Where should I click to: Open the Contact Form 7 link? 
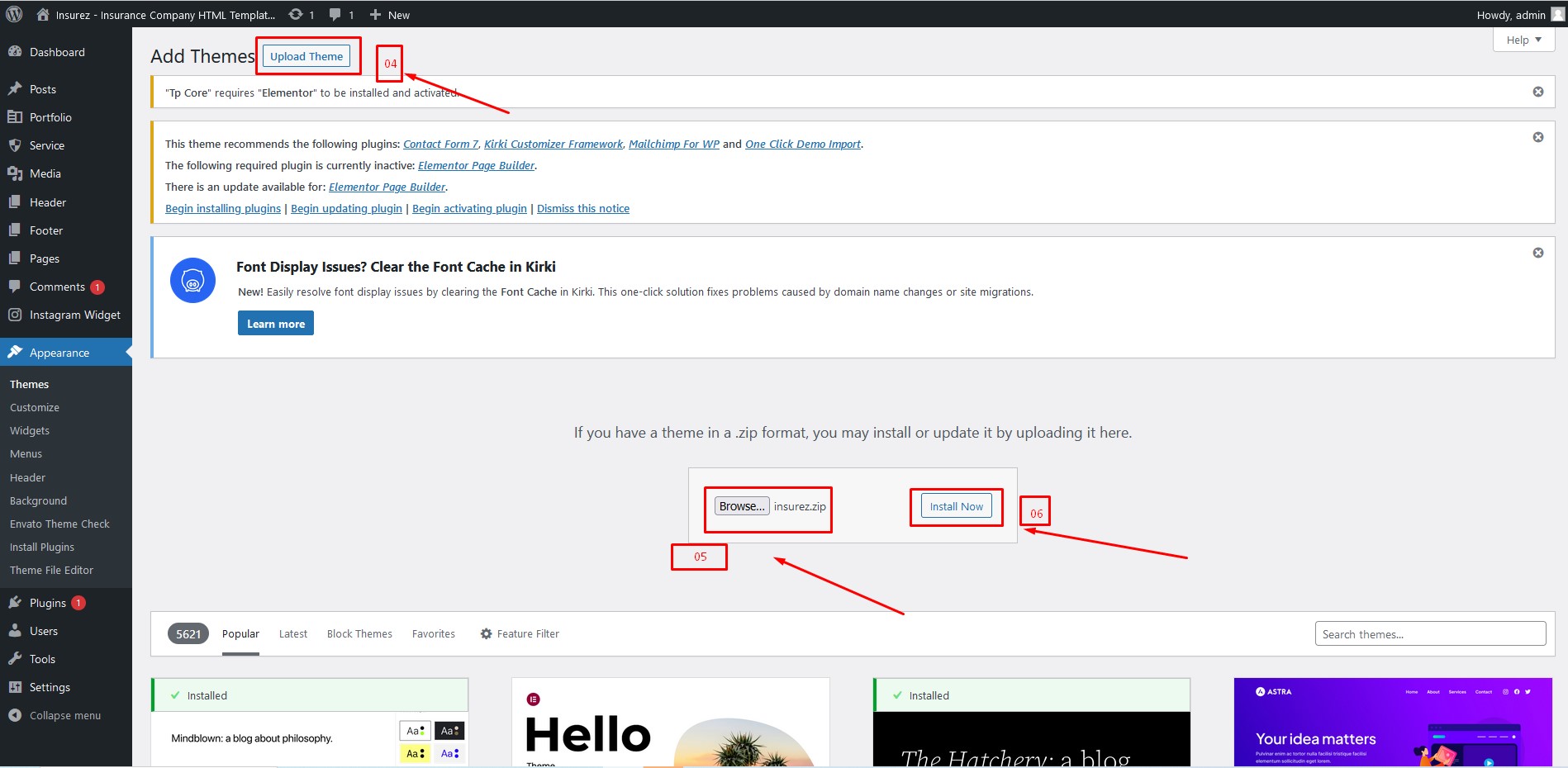pos(440,144)
